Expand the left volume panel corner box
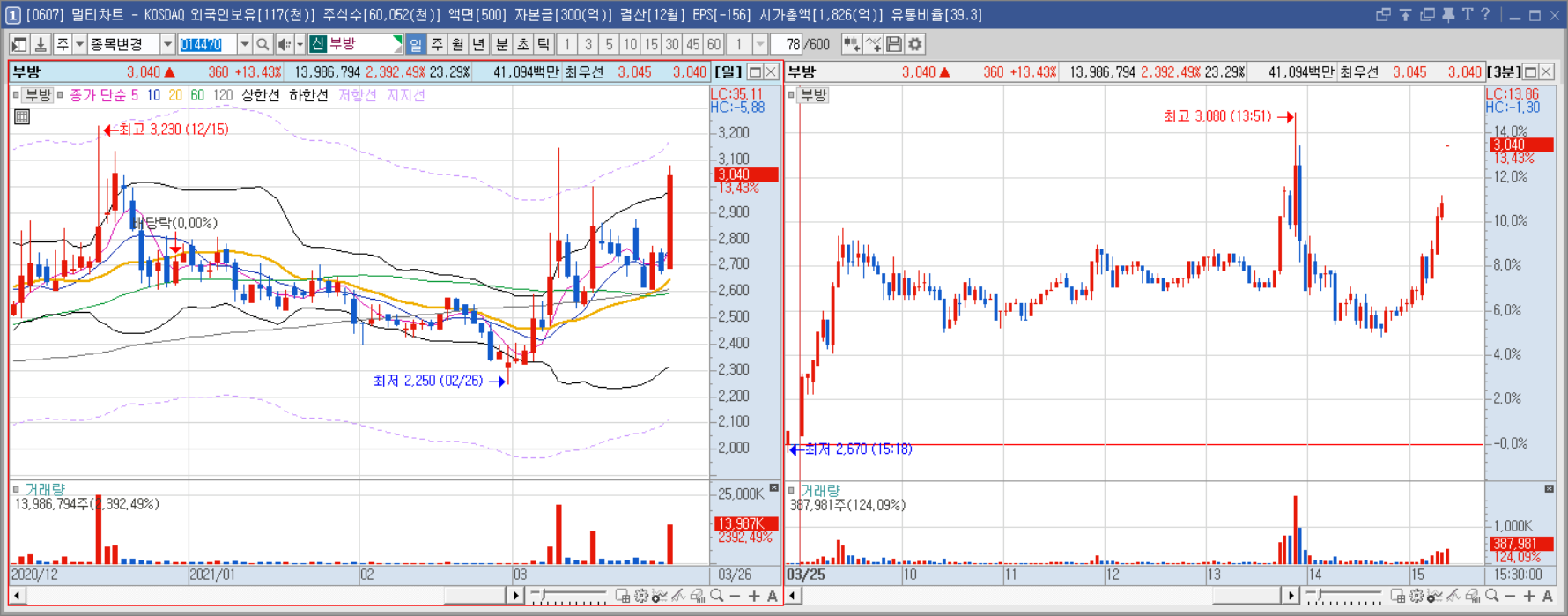The width and height of the screenshot is (1568, 616). [774, 488]
